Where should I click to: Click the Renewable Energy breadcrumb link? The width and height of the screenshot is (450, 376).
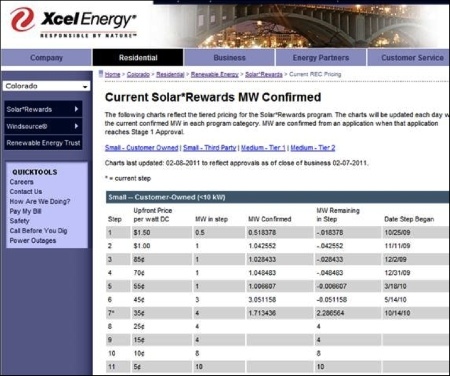coord(215,74)
